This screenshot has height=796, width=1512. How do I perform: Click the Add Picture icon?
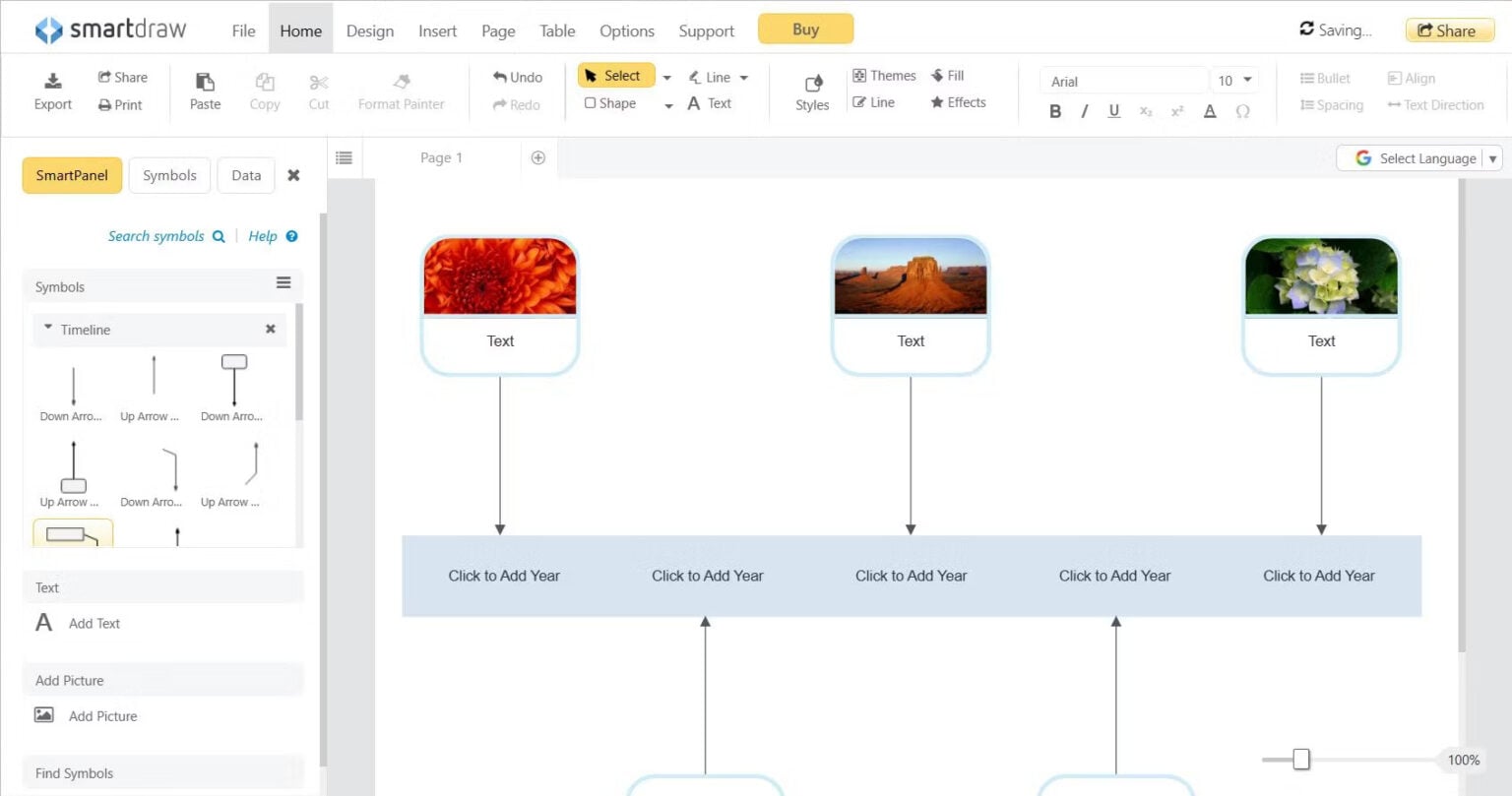(45, 715)
